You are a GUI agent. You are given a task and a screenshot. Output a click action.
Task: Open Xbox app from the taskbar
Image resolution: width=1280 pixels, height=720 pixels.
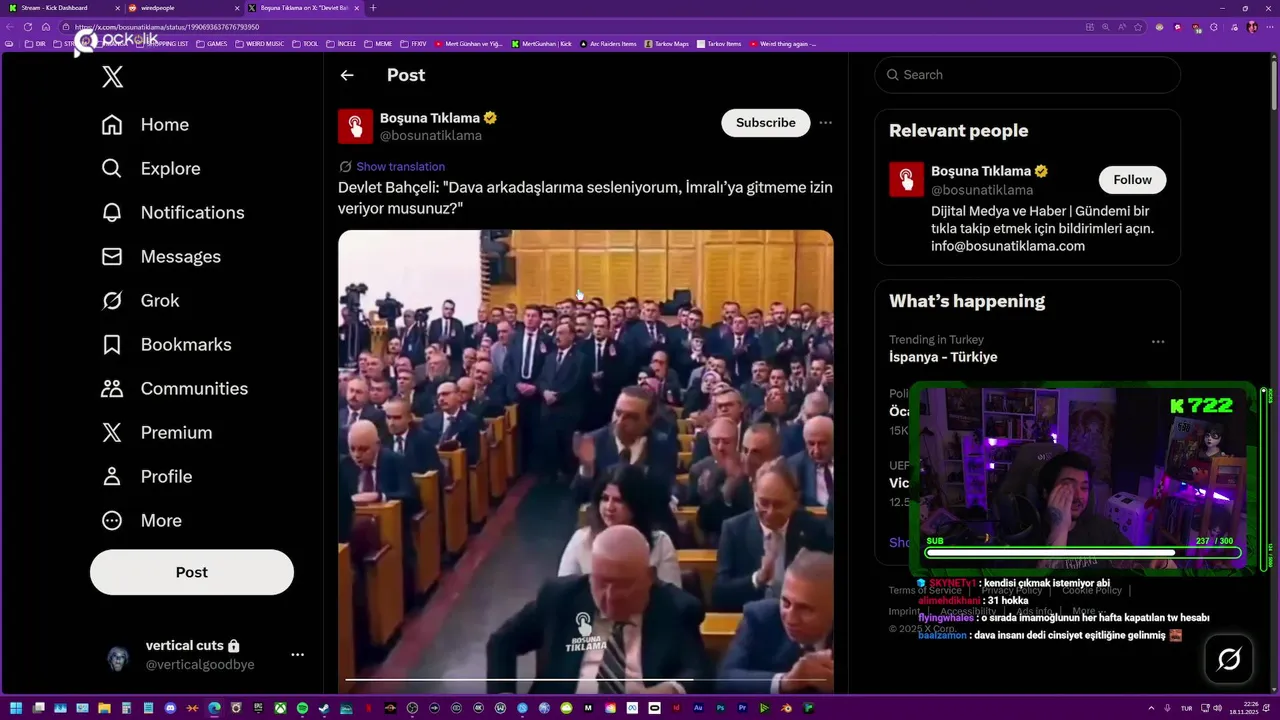(280, 708)
